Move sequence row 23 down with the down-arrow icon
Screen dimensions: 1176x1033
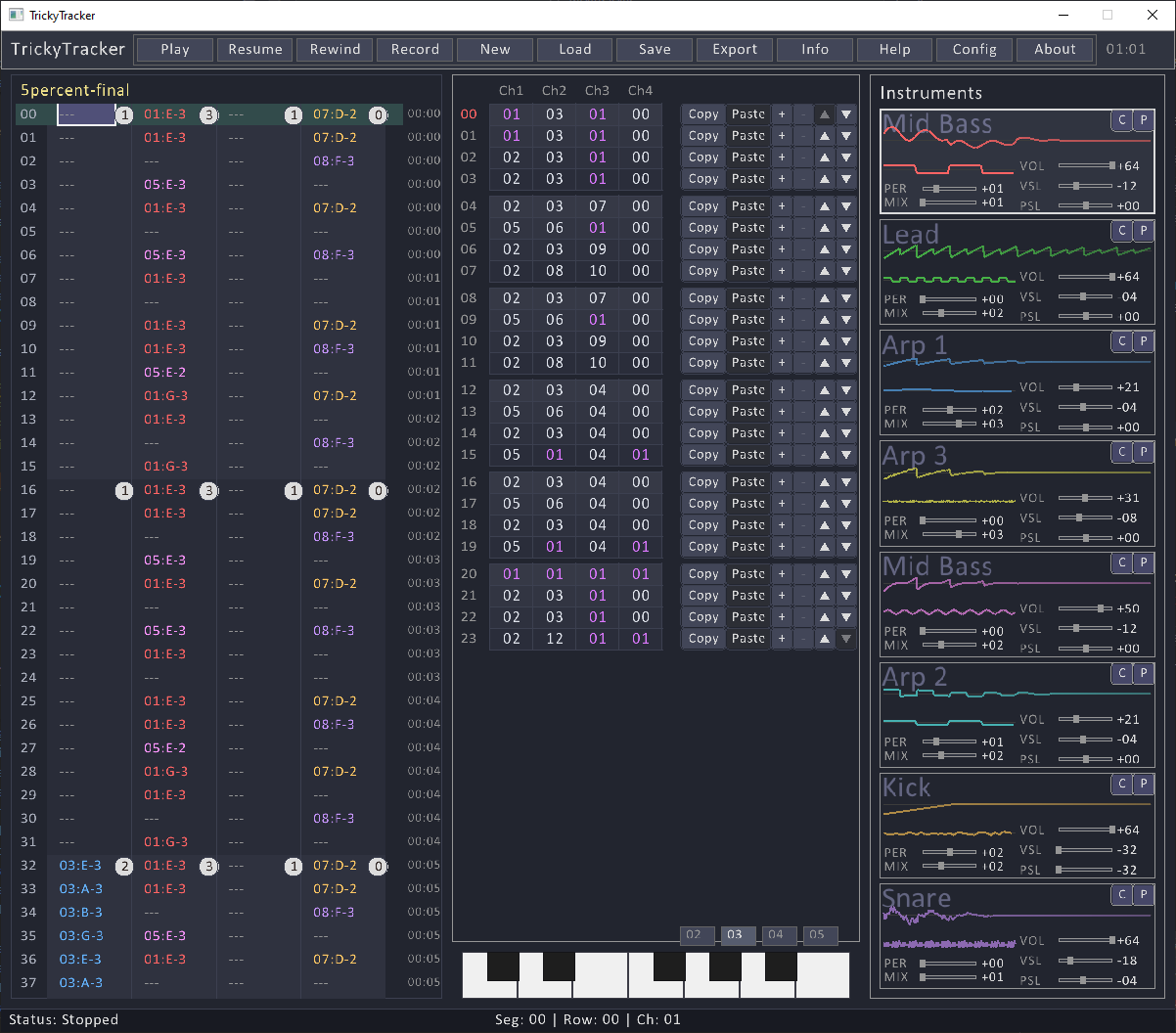point(846,638)
